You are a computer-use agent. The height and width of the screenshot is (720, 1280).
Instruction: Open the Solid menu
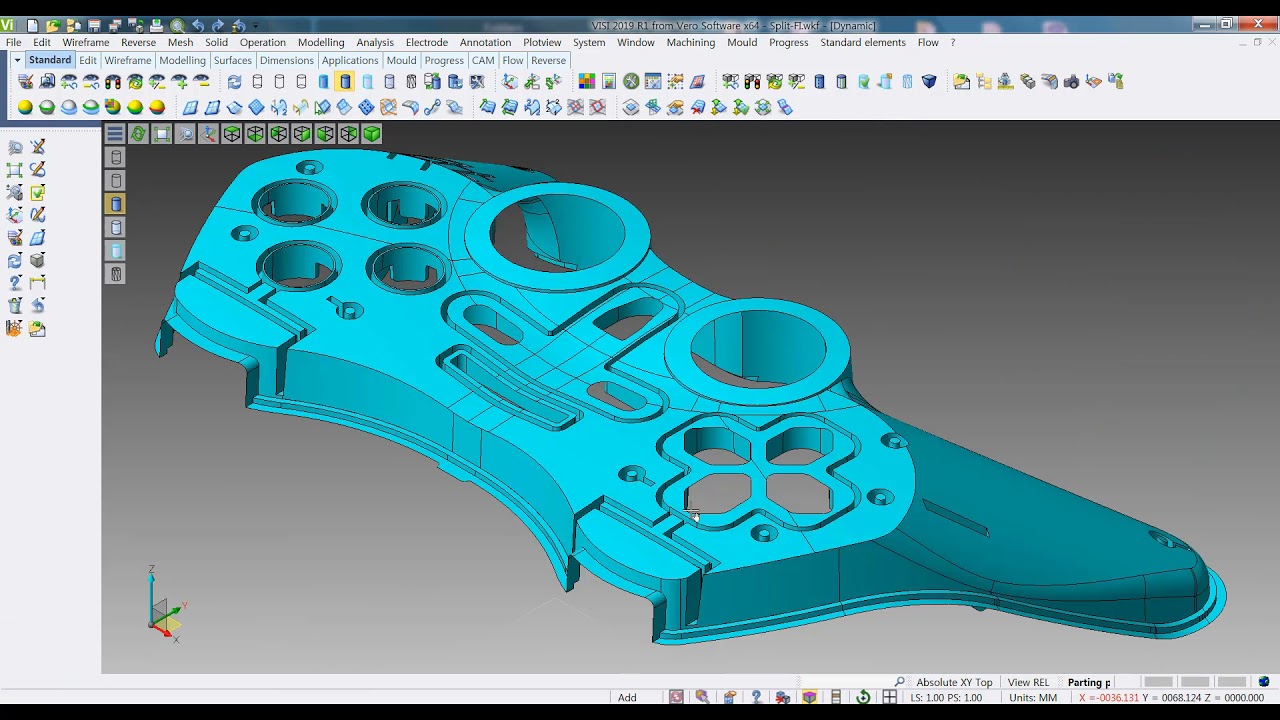point(216,42)
